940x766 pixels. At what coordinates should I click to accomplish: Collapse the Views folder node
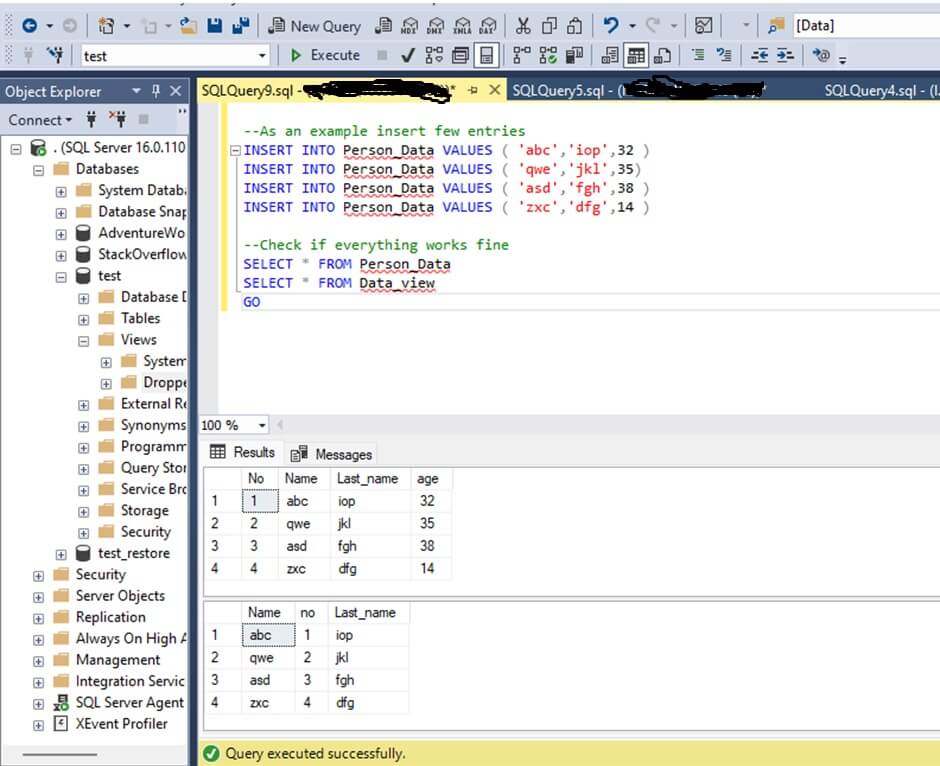click(84, 340)
